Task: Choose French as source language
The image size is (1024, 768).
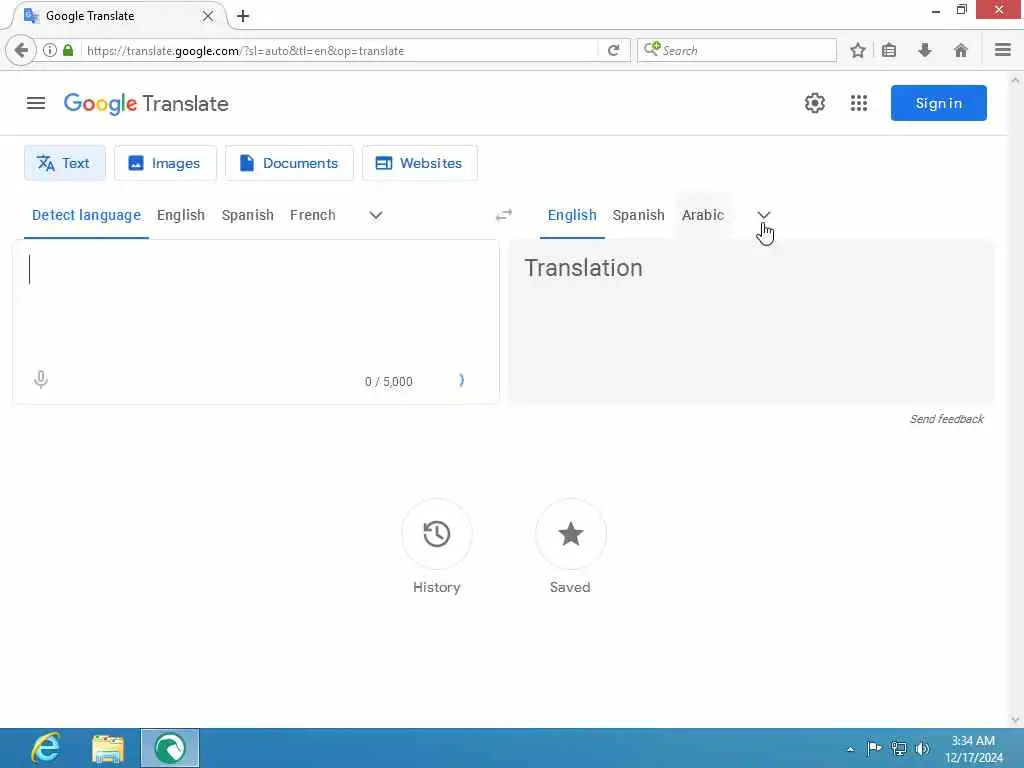Action: point(313,215)
